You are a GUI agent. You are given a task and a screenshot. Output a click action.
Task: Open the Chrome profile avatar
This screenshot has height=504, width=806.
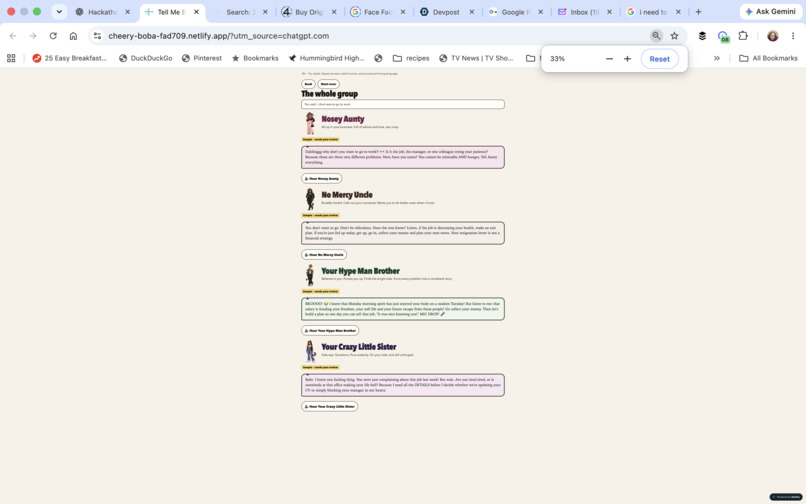click(x=773, y=35)
